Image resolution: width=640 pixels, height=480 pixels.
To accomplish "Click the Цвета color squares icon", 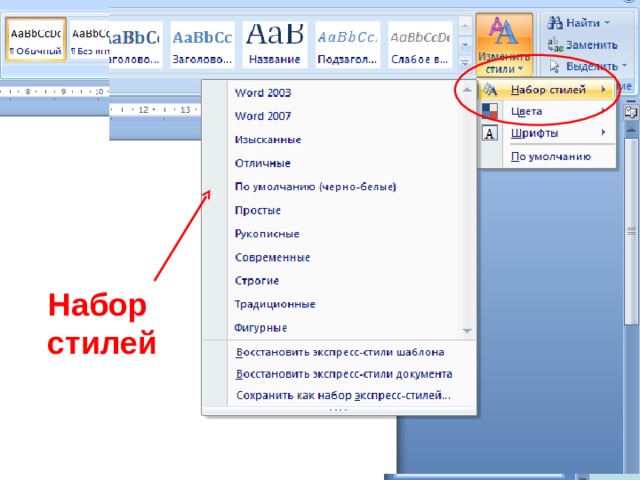I will click(489, 111).
